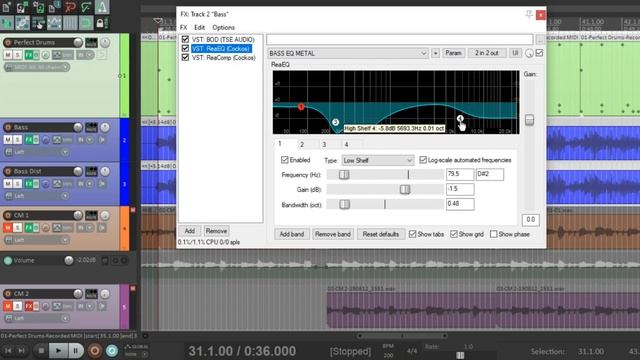Toggle the Show grid checkbox
The image size is (640, 360).
coord(454,234)
